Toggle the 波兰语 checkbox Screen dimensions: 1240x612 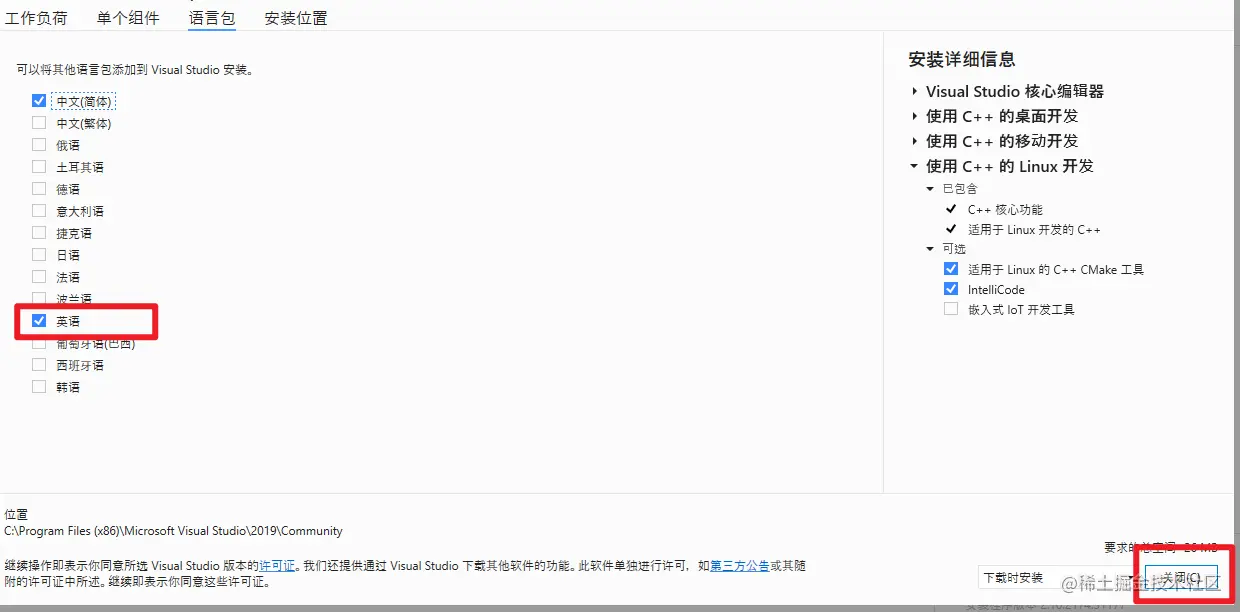pyautogui.click(x=39, y=299)
